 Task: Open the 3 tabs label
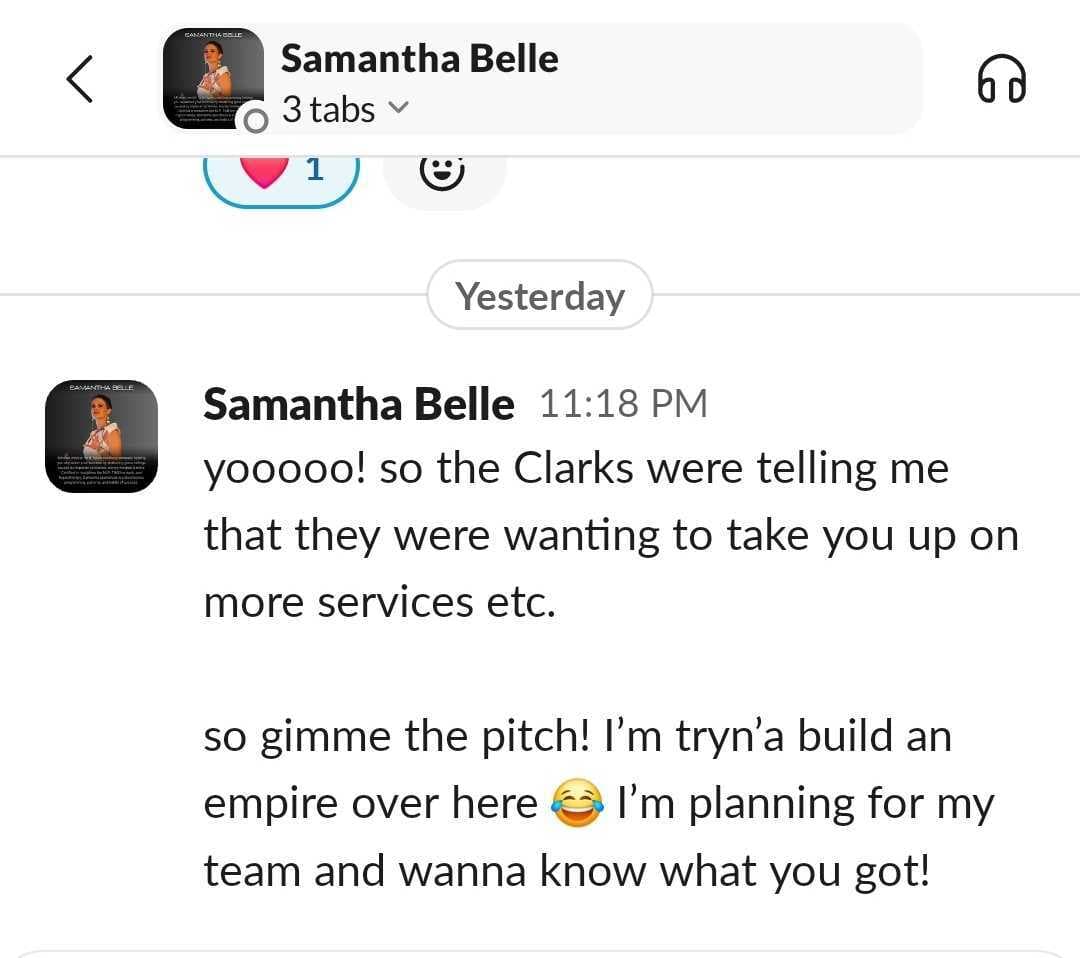(328, 110)
